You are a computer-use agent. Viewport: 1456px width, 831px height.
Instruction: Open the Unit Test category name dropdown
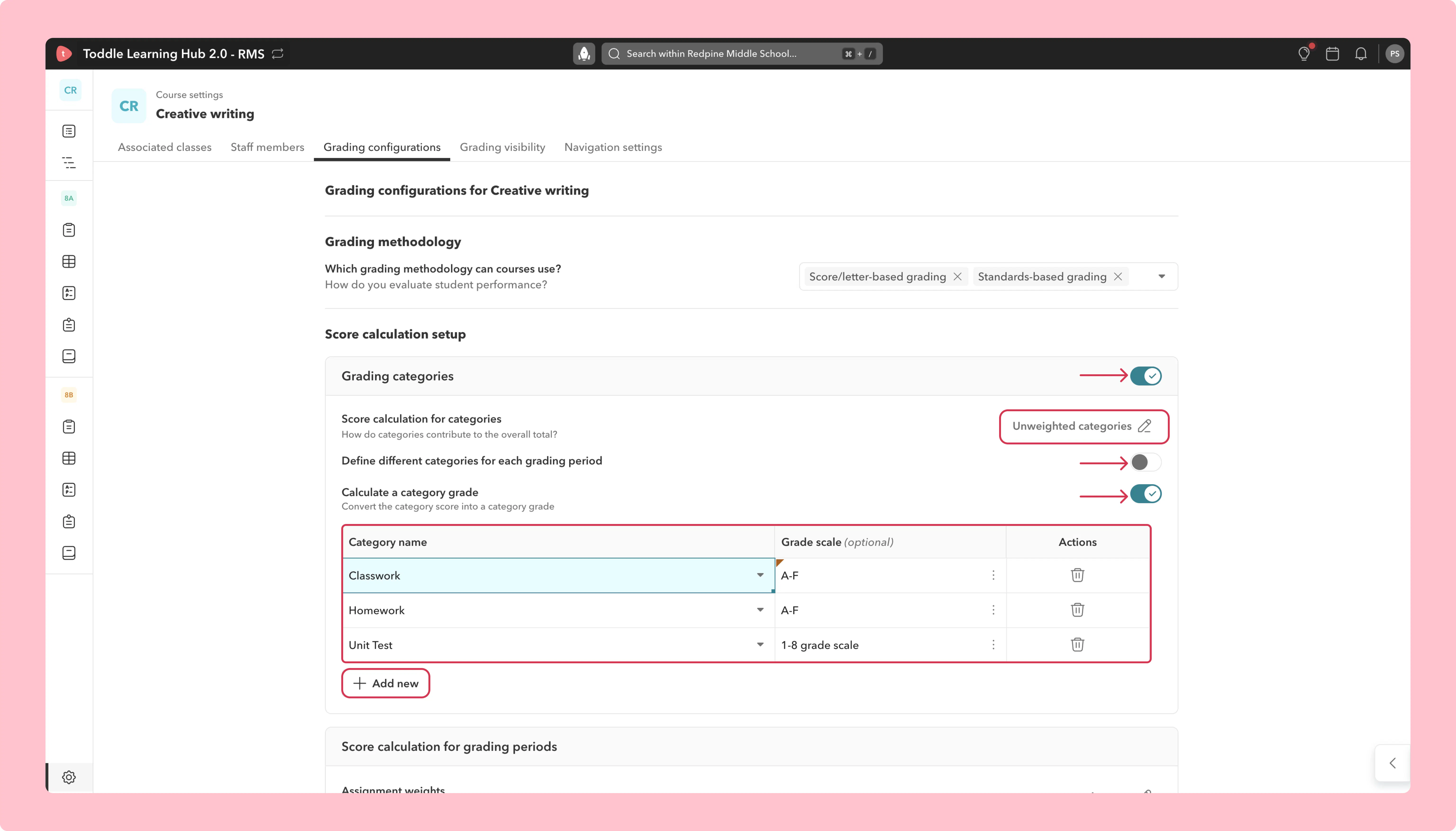pos(760,645)
